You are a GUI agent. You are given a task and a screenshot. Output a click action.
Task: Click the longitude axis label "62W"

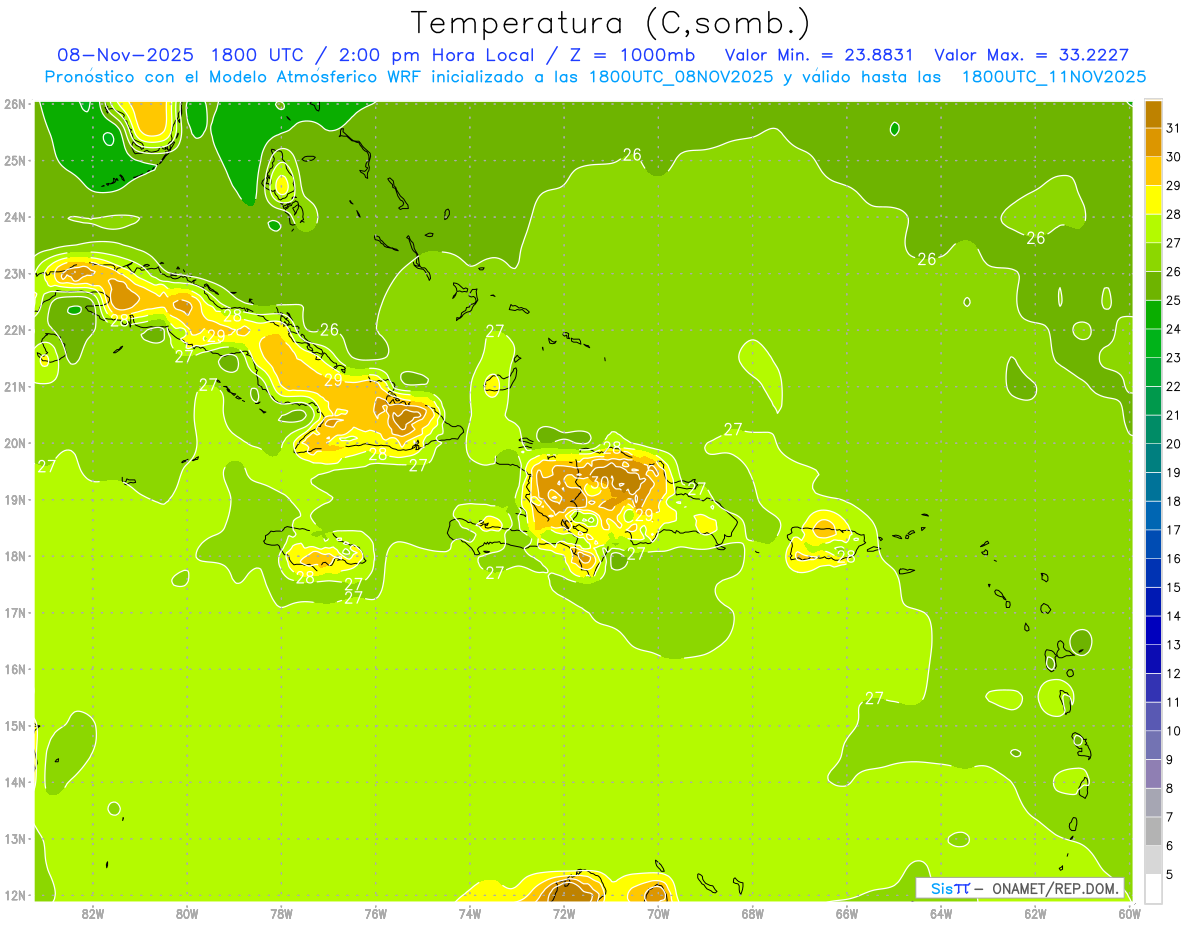coord(1035,913)
